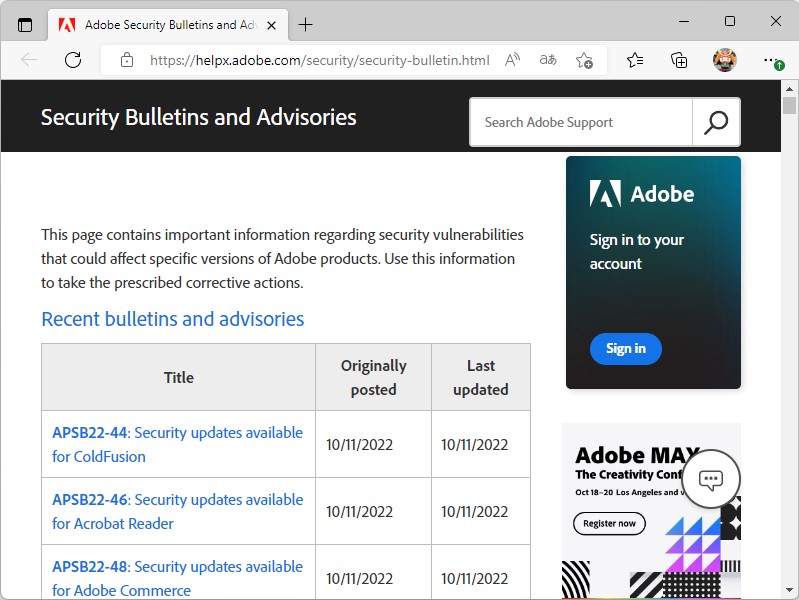Open the tab actions menu icon
Image resolution: width=799 pixels, height=600 pixels.
(x=25, y=24)
